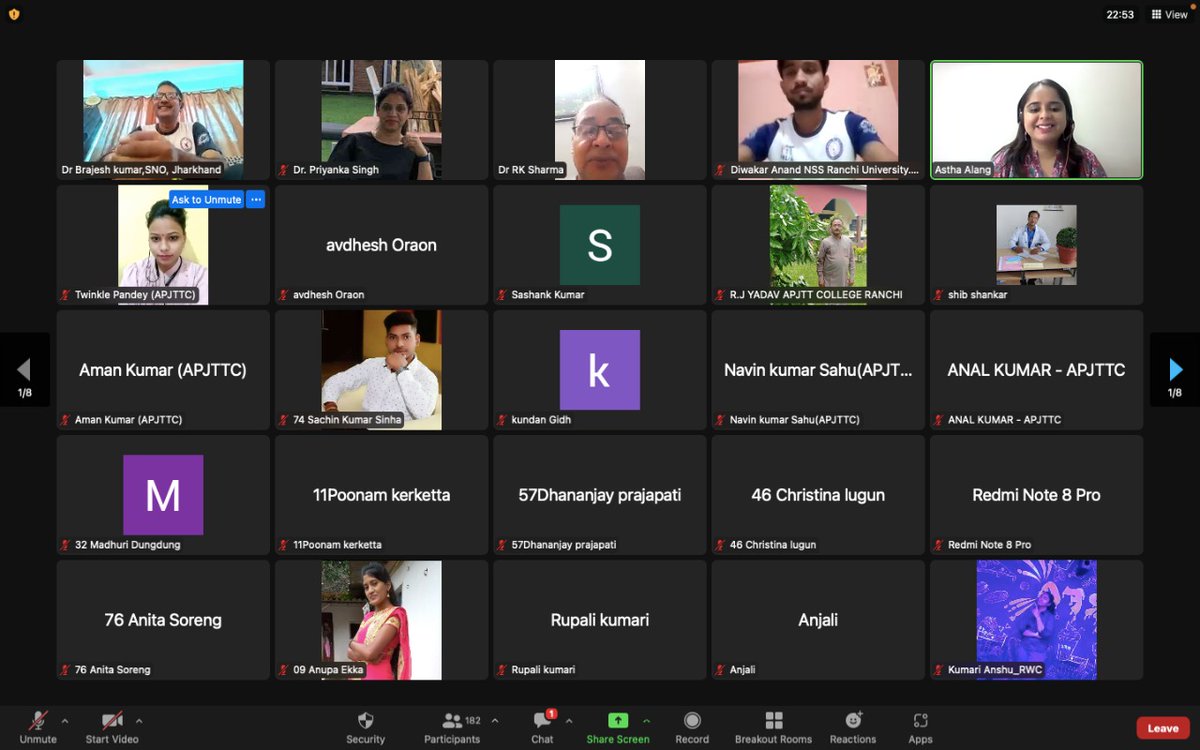The image size is (1200, 750).
Task: Click the encryption shield icon
Action: click(14, 15)
